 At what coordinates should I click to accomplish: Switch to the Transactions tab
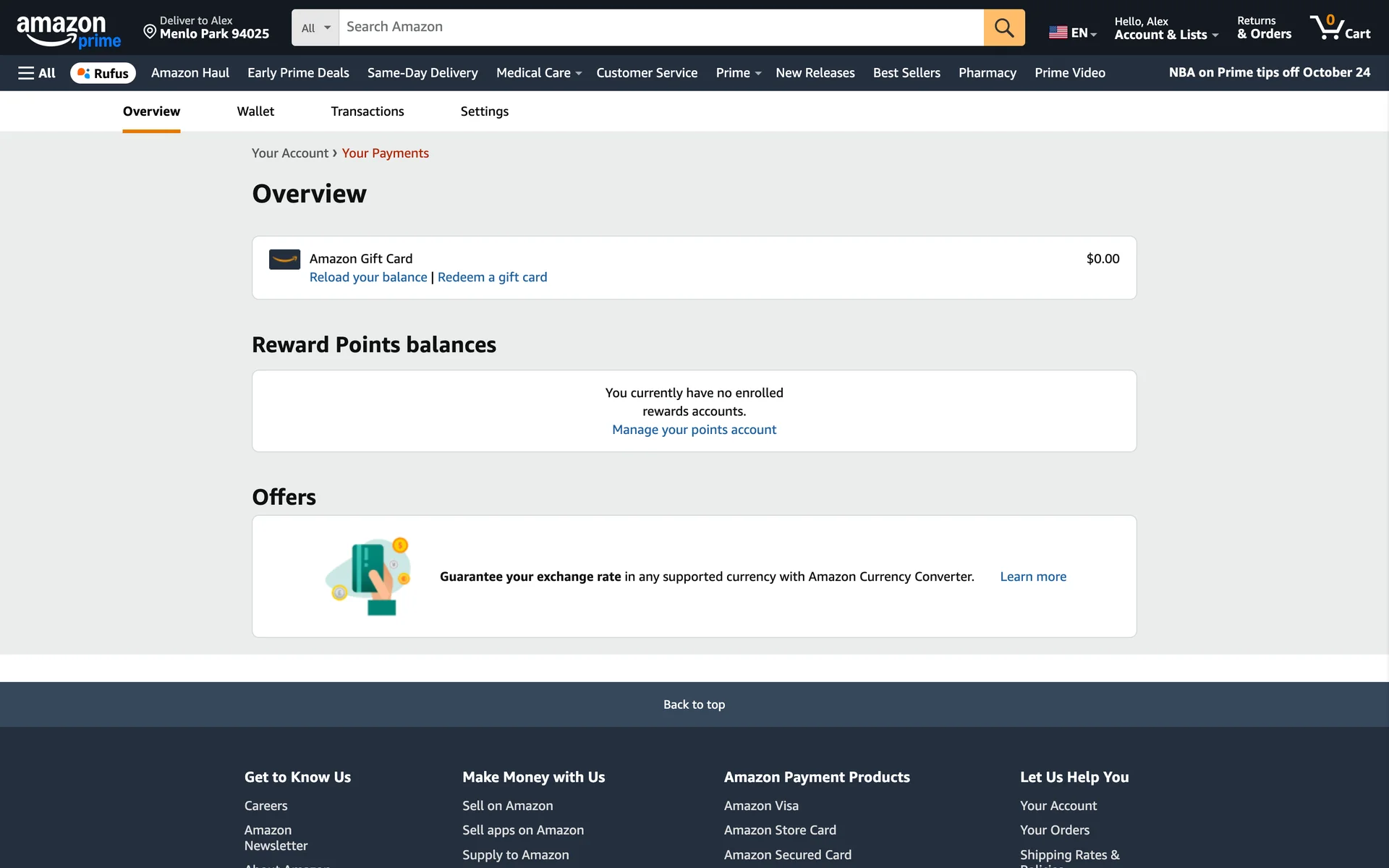pyautogui.click(x=367, y=111)
